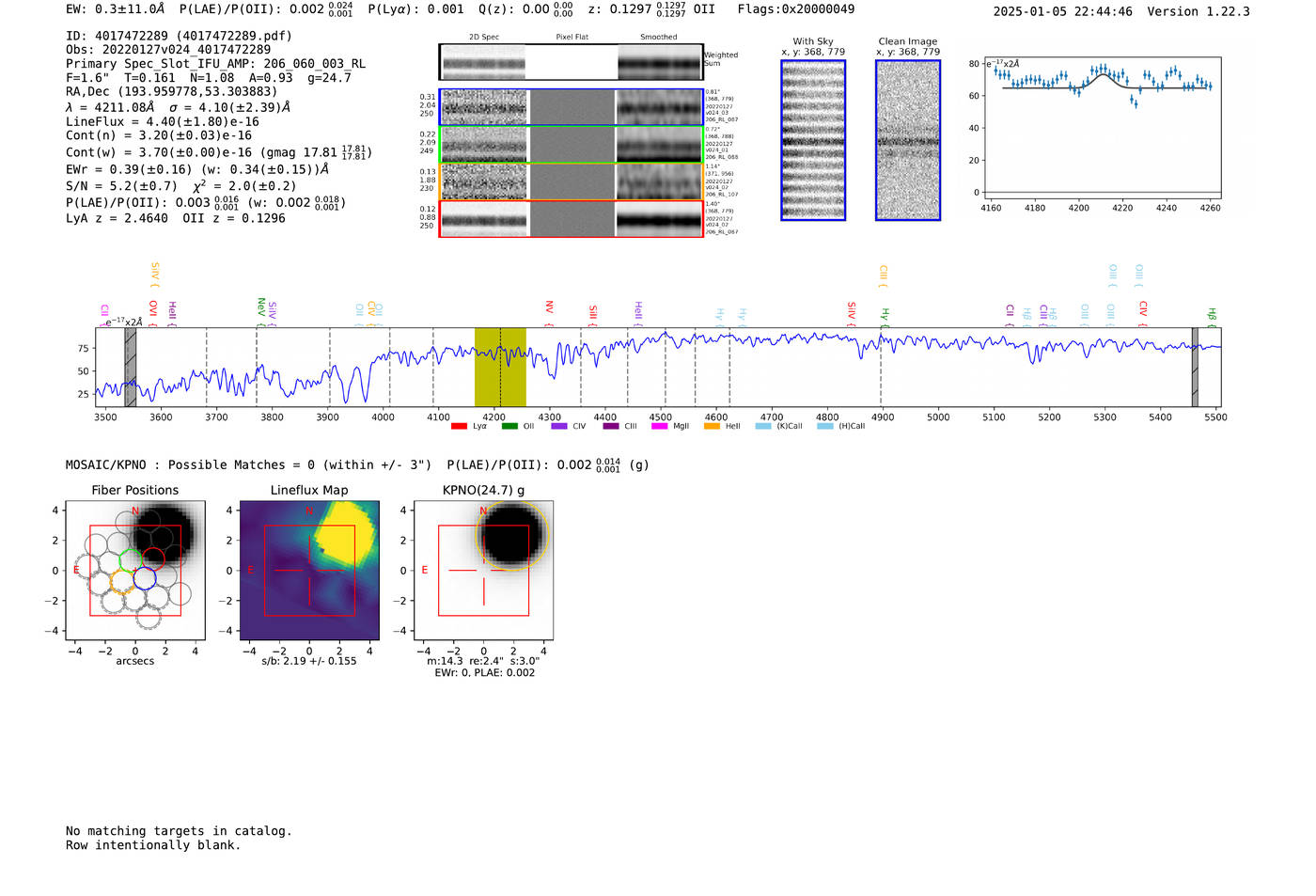
Task: Click the green OII legend swatch
Action: [x=509, y=426]
